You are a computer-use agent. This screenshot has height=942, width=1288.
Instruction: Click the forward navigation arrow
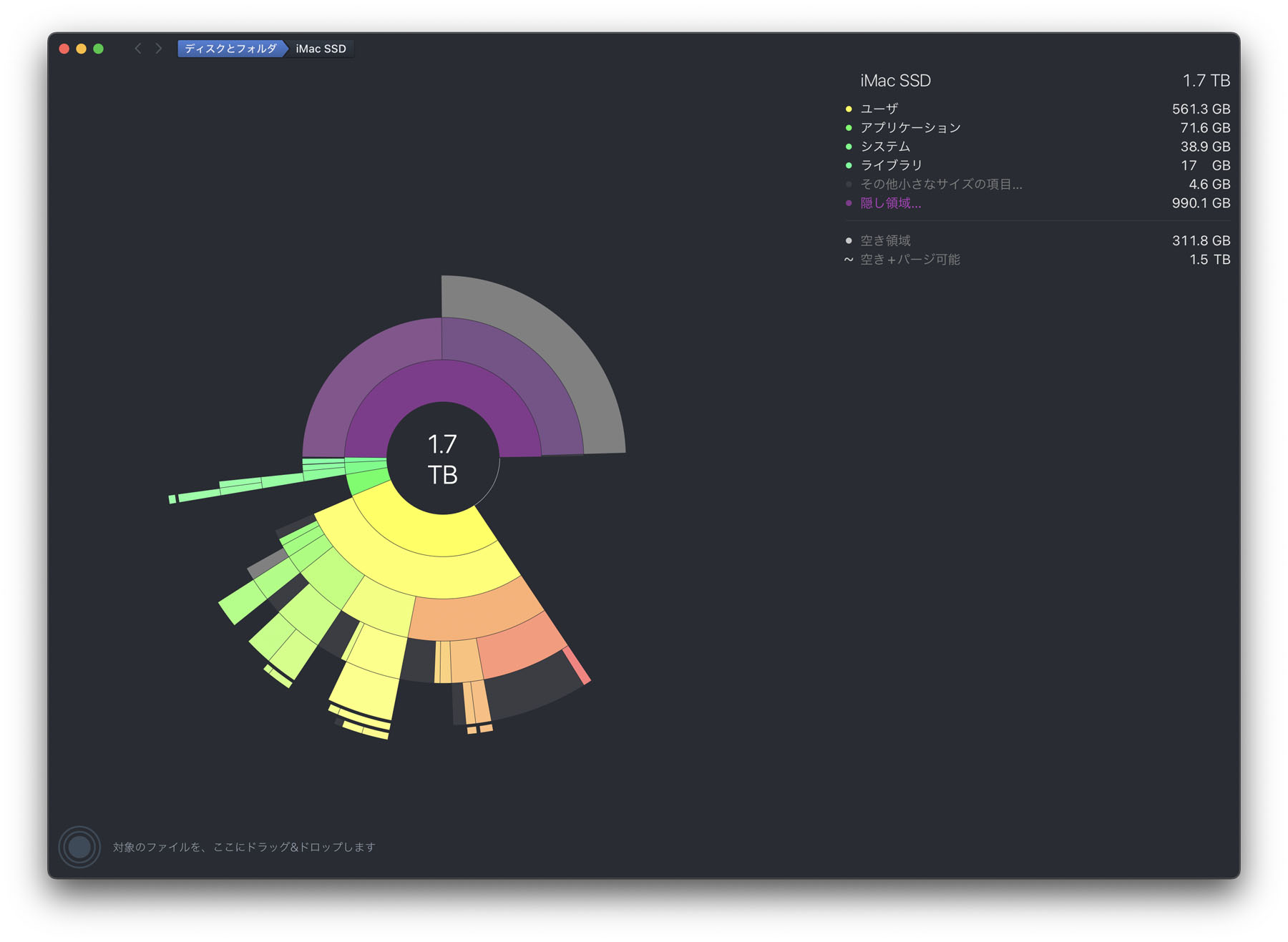[159, 49]
